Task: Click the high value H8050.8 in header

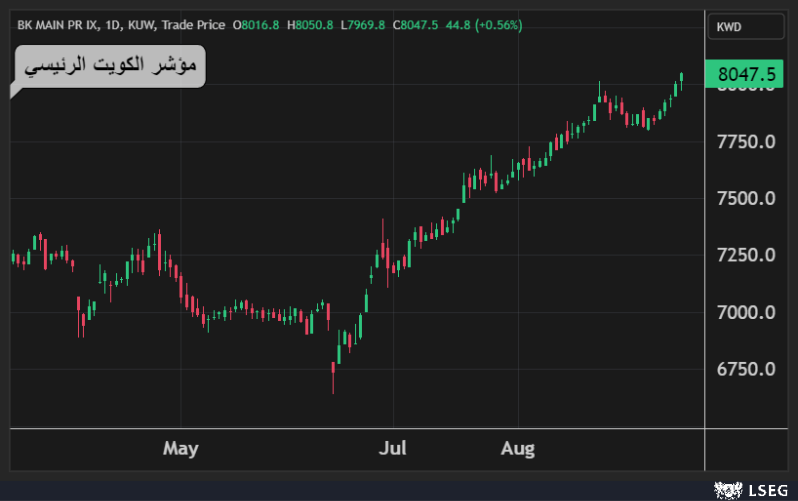Action: 310,25
